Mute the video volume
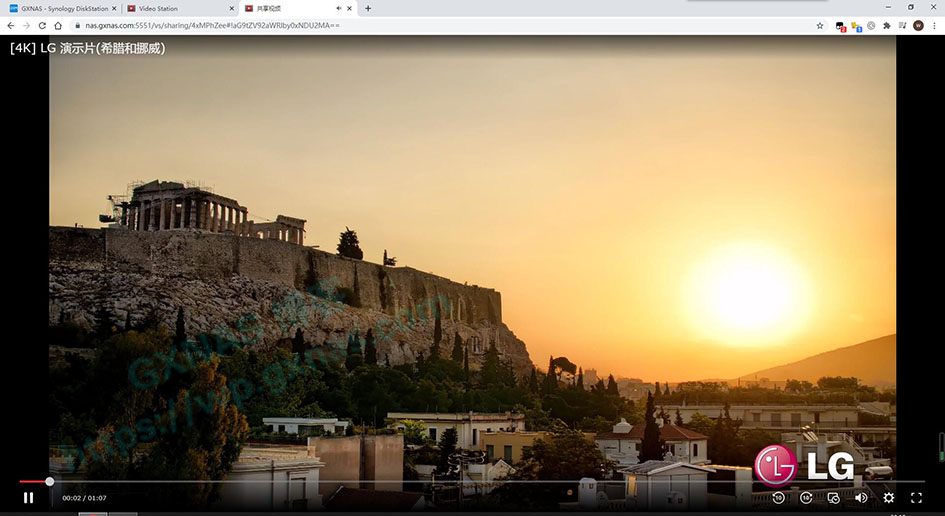This screenshot has width=945, height=516. point(861,497)
